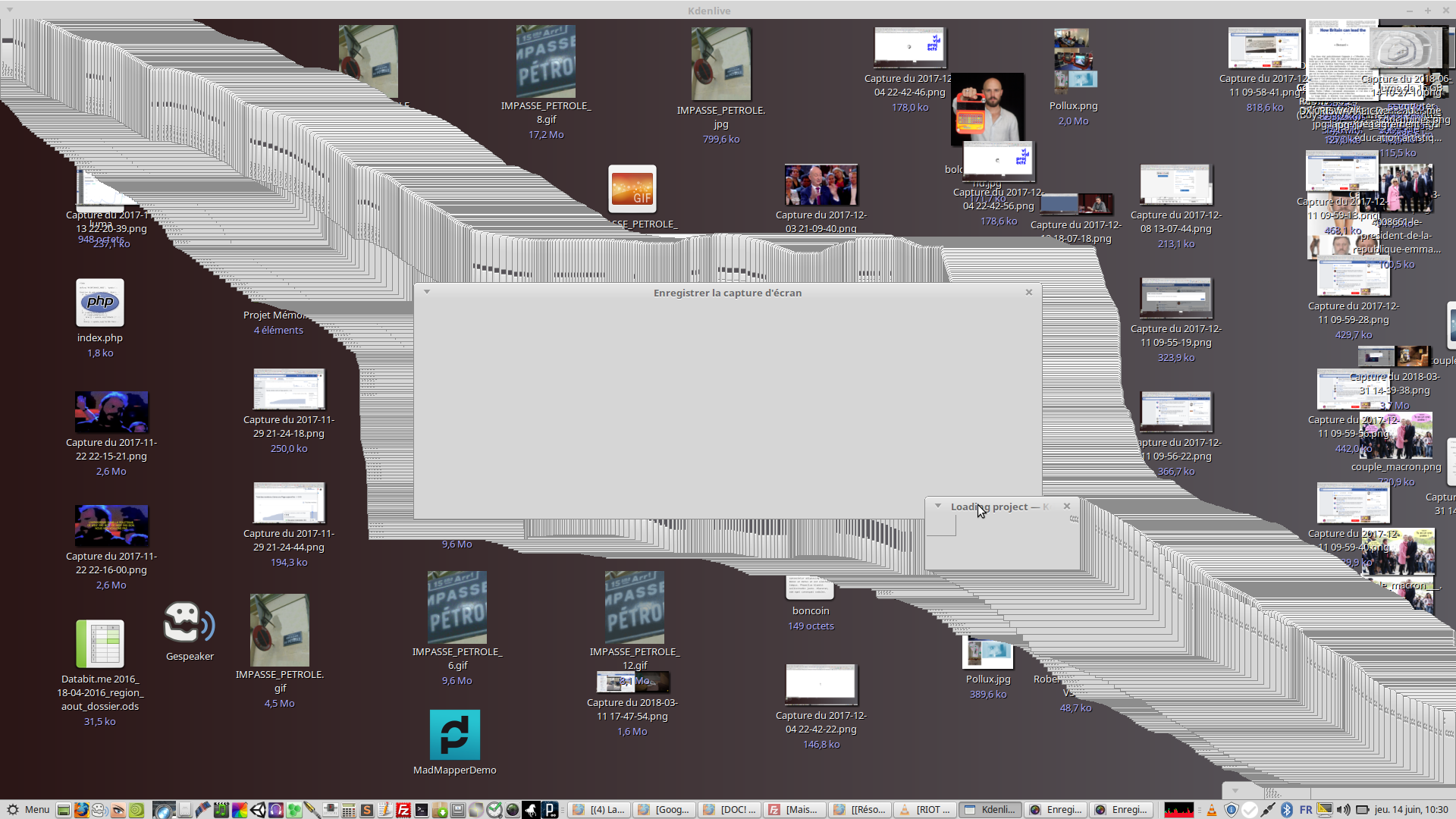Click the date and time clock
The height and width of the screenshot is (819, 1456).
pos(1410,810)
